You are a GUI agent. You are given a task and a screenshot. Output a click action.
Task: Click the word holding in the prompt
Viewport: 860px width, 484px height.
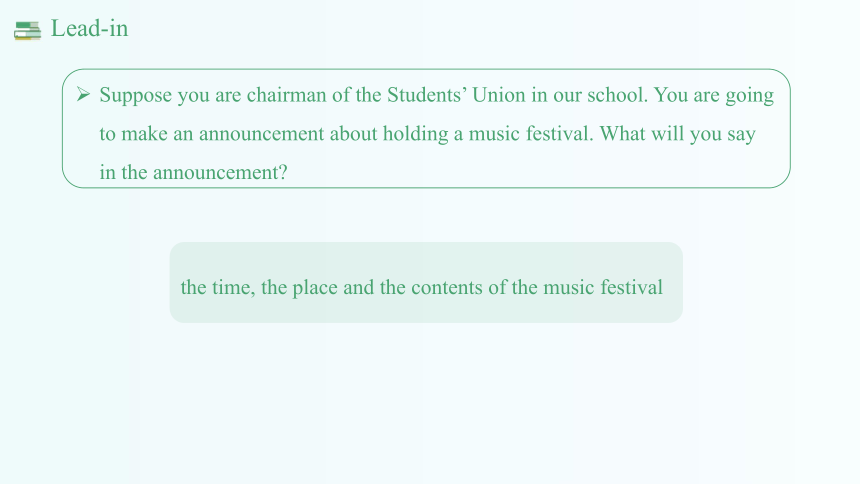(415, 134)
